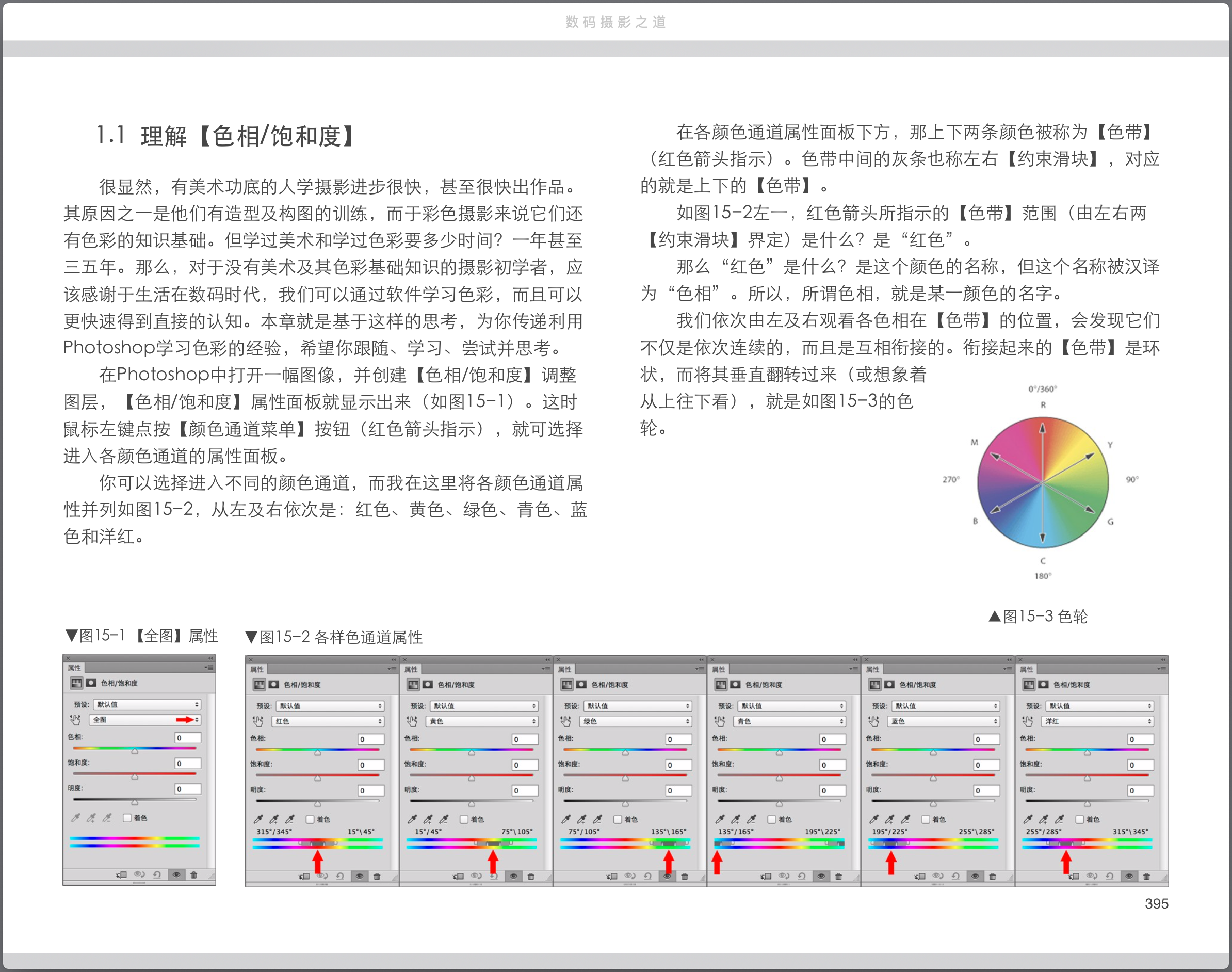
Task: Select the add-to-sample eyedropper in 红色 panel
Action: click(274, 819)
